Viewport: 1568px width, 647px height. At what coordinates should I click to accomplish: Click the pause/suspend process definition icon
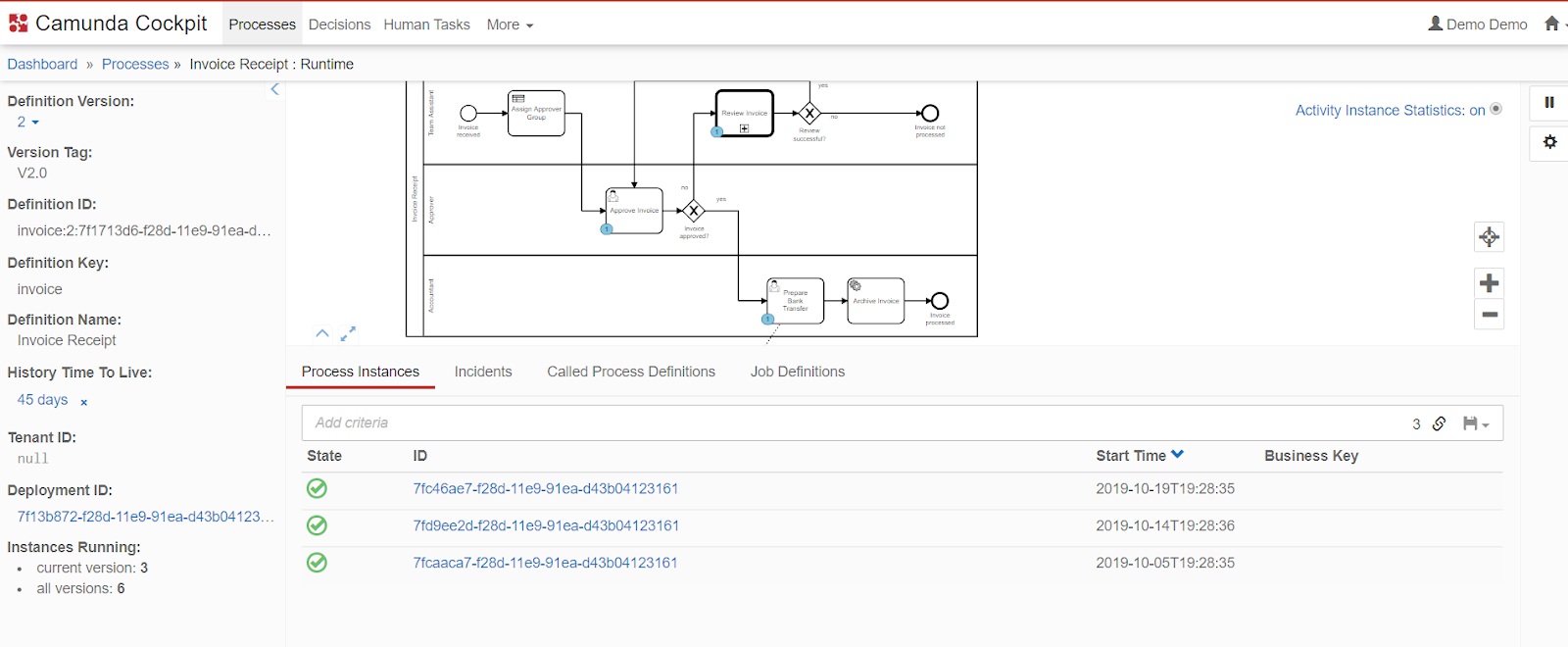[1549, 102]
